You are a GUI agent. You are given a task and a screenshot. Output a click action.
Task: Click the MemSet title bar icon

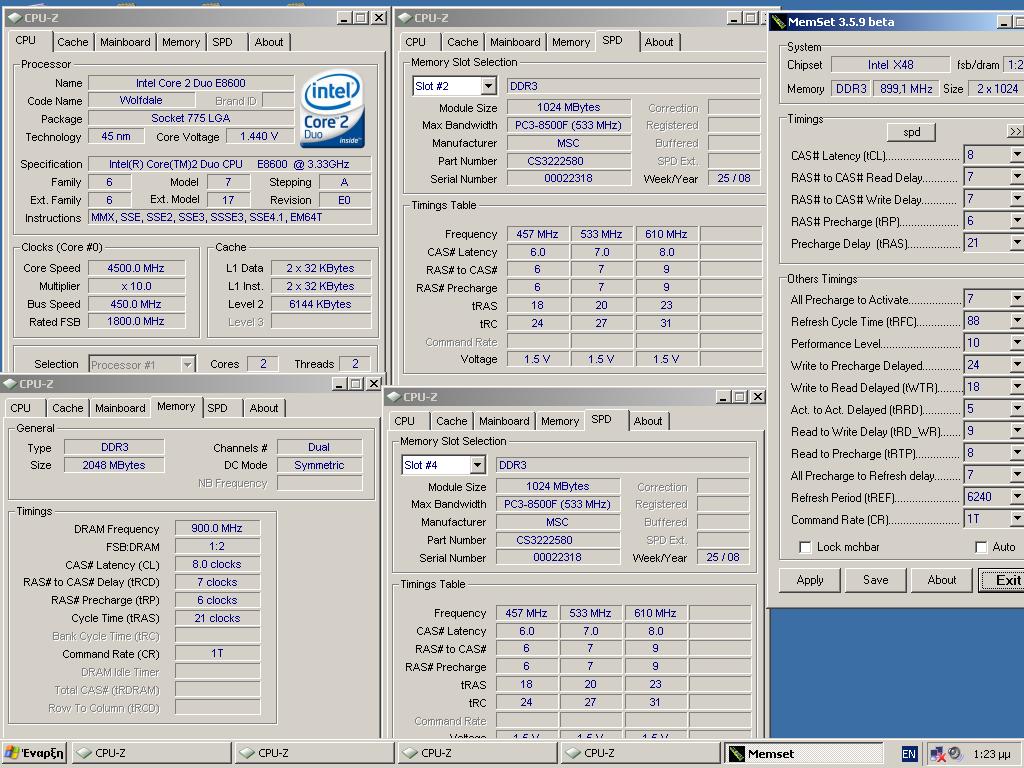point(778,22)
